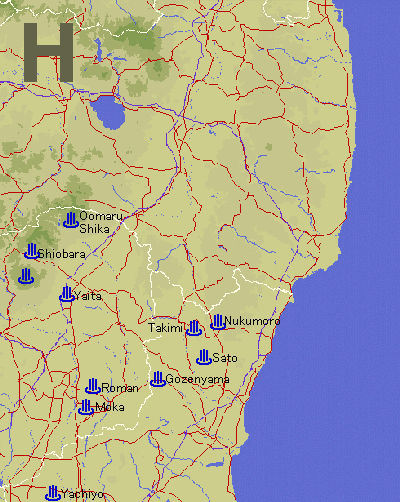Screen dimensions: 400x502
Task: Click the Nukumoro hot spring icon
Action: coord(218,322)
